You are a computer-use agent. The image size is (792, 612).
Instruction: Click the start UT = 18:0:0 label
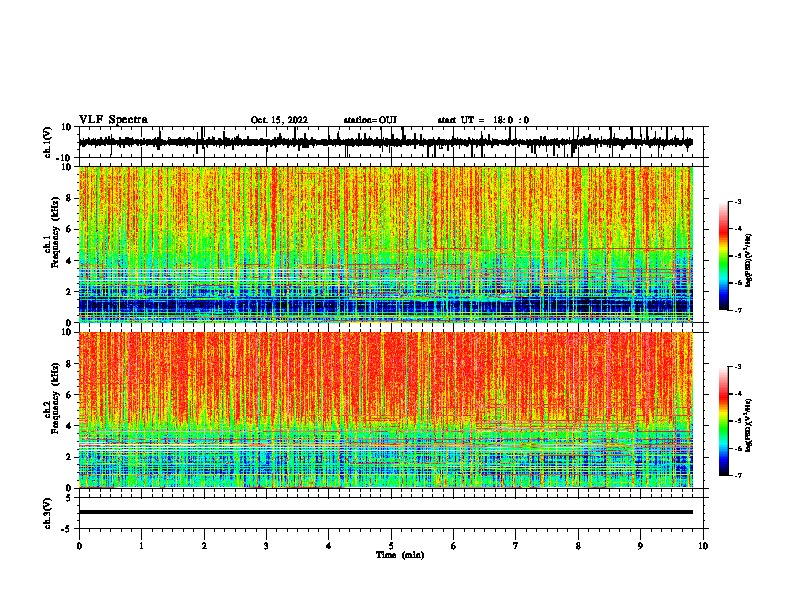tap(483, 120)
